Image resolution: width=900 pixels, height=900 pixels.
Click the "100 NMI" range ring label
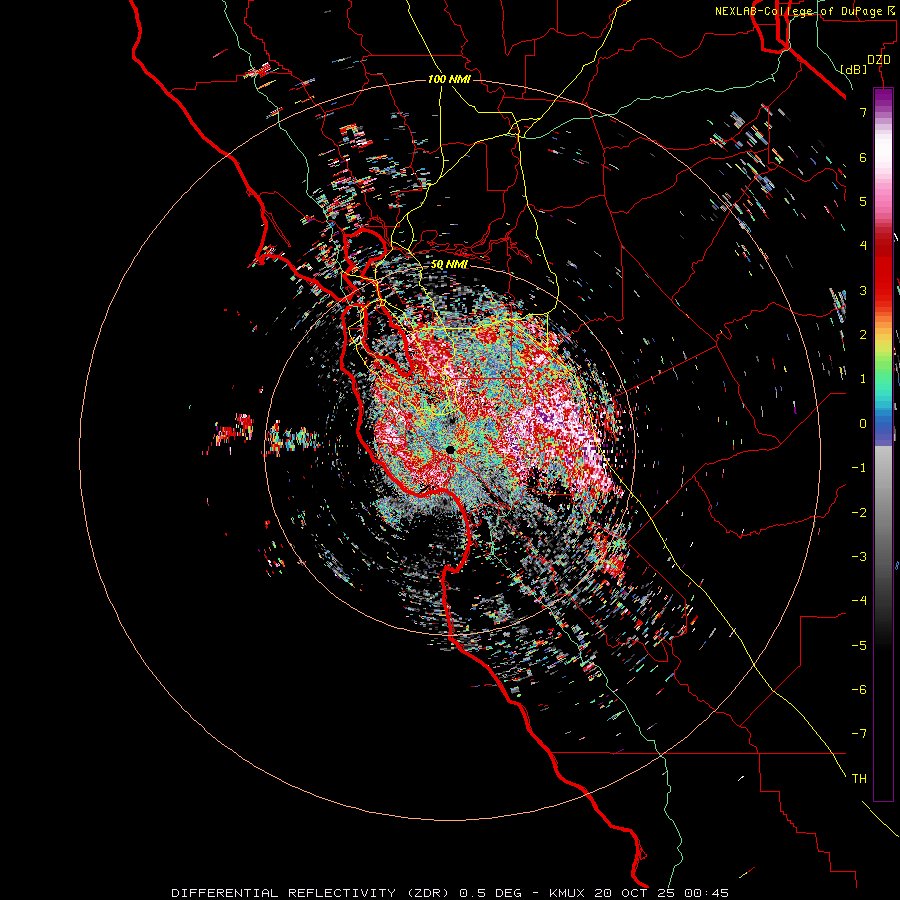tap(449, 79)
